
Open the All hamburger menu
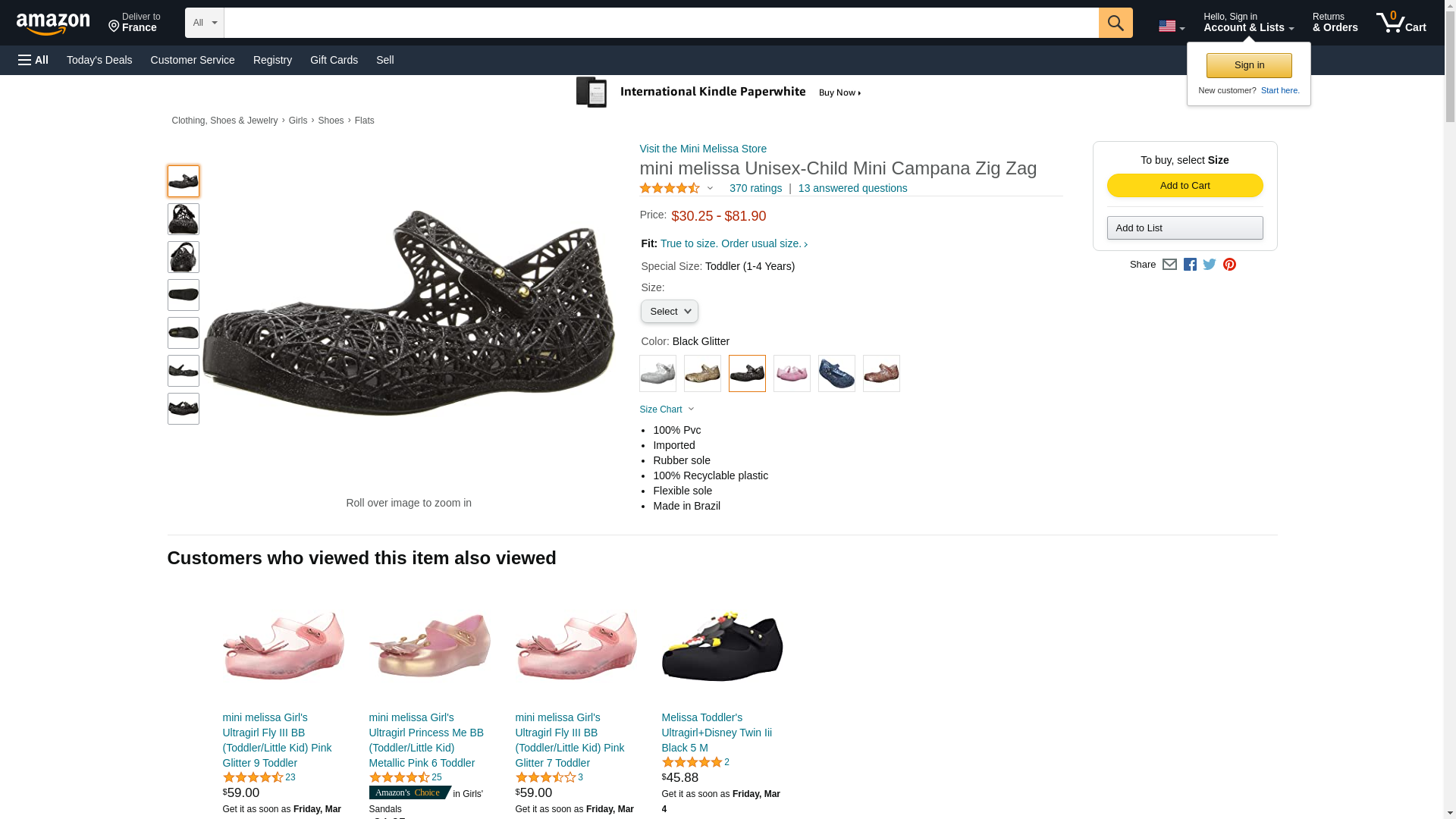click(x=33, y=60)
